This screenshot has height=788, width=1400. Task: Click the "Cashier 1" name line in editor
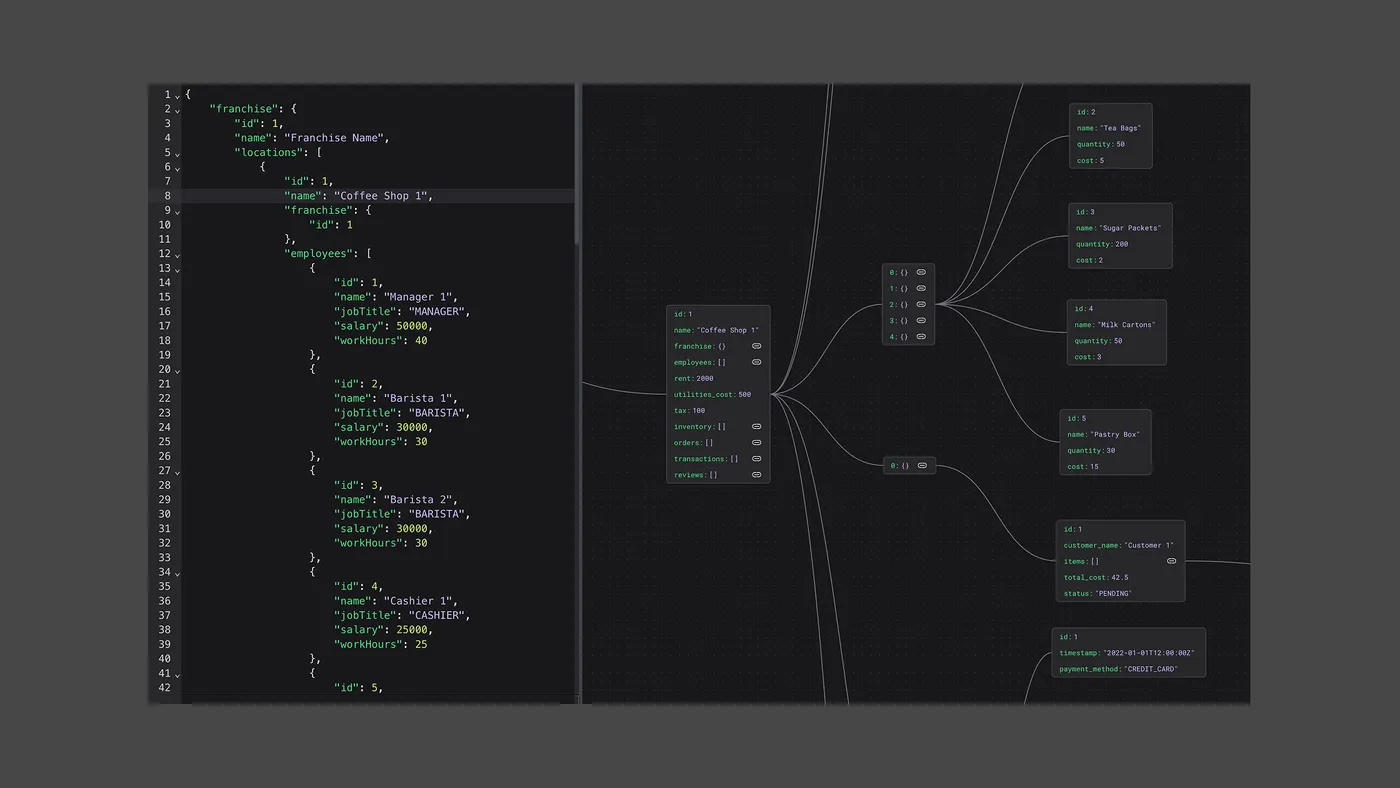(396, 601)
